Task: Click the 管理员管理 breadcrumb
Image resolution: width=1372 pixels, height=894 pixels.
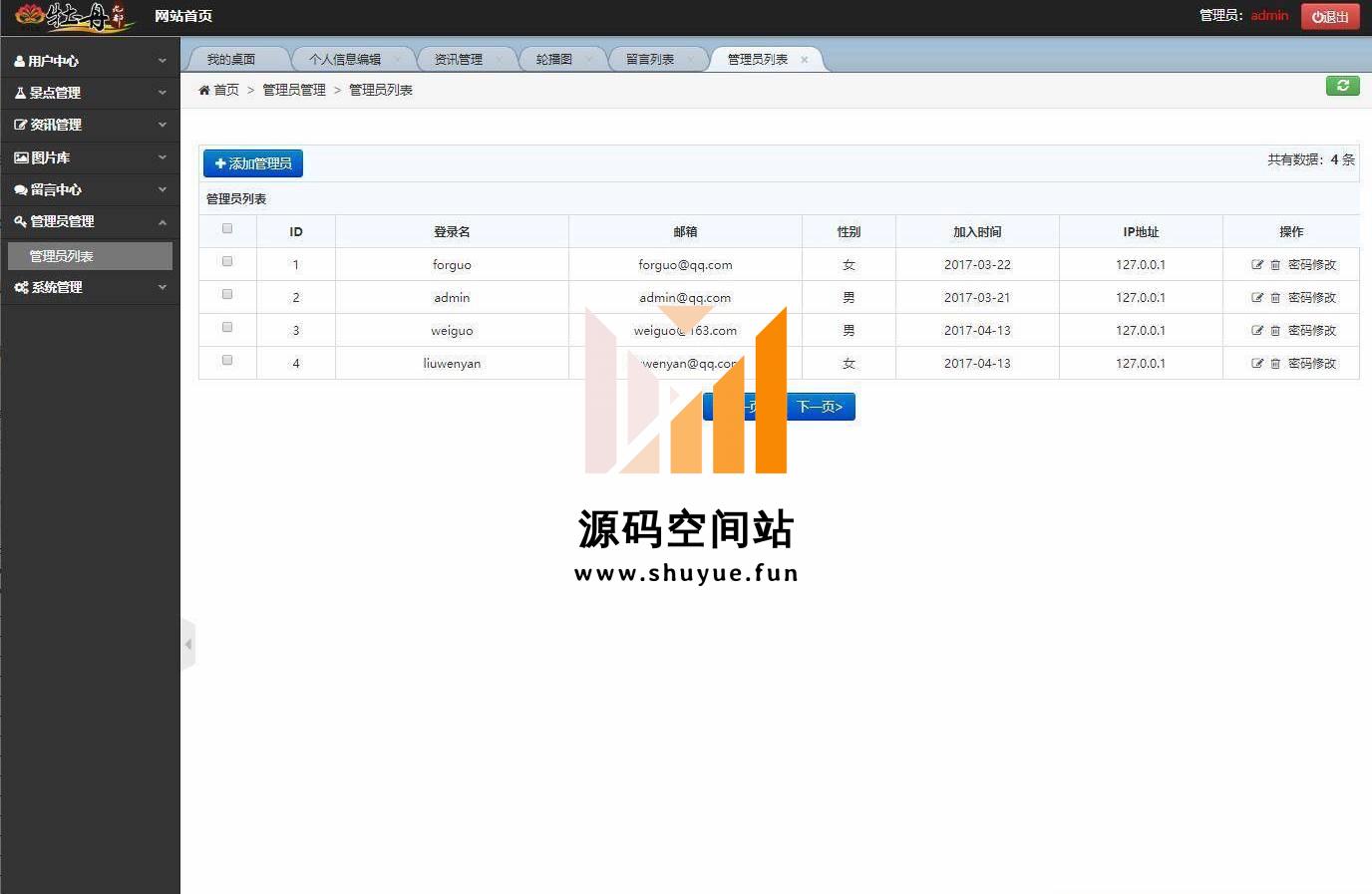Action: tap(294, 90)
